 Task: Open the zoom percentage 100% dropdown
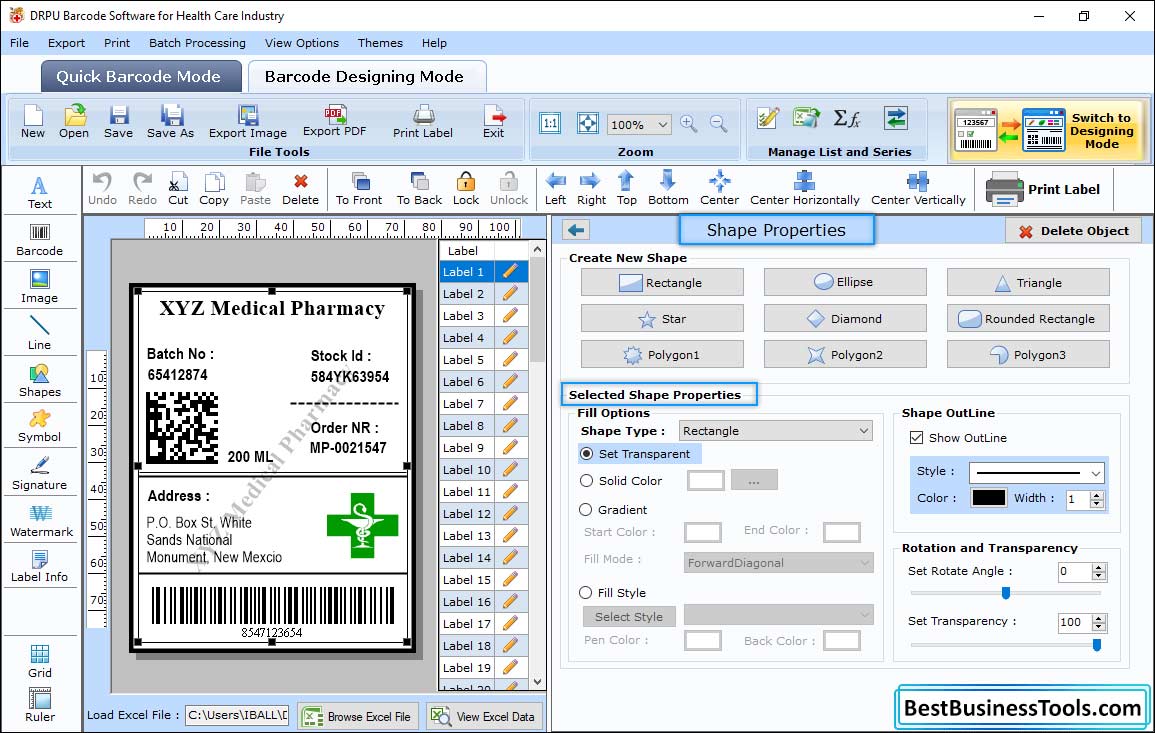pyautogui.click(x=639, y=124)
